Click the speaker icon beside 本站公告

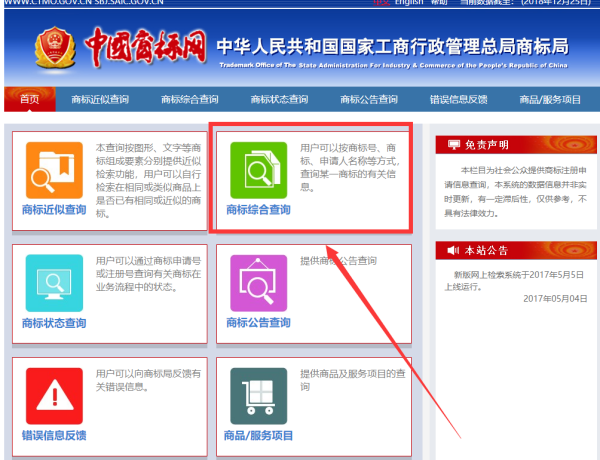pyautogui.click(x=453, y=250)
